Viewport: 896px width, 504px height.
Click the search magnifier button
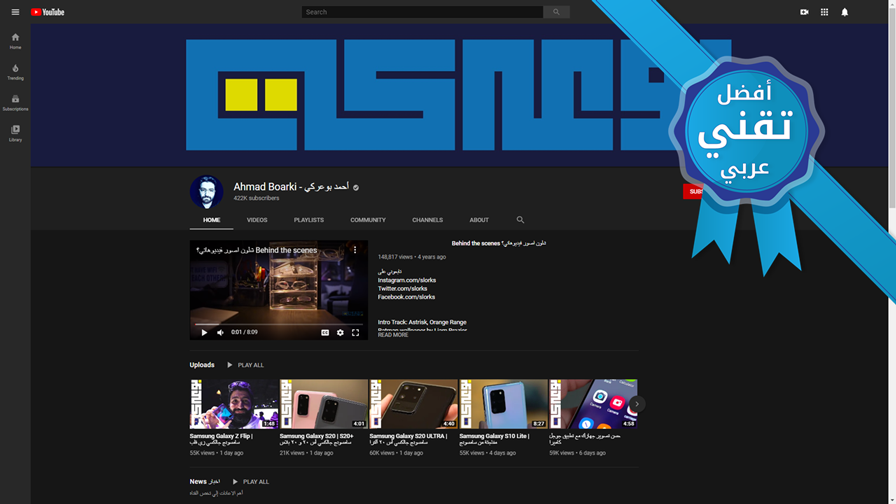[556, 12]
